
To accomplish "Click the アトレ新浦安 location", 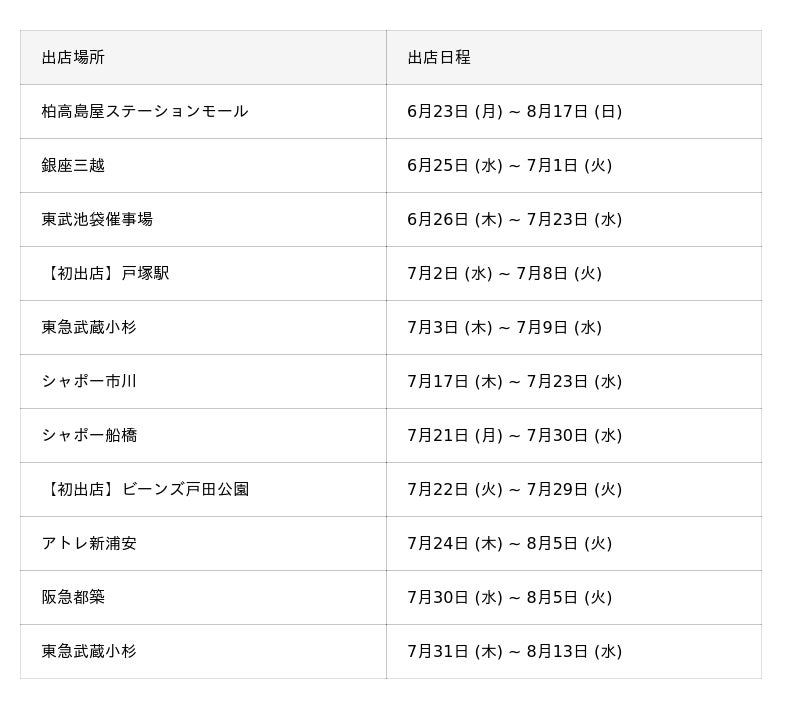I will coord(89,544).
